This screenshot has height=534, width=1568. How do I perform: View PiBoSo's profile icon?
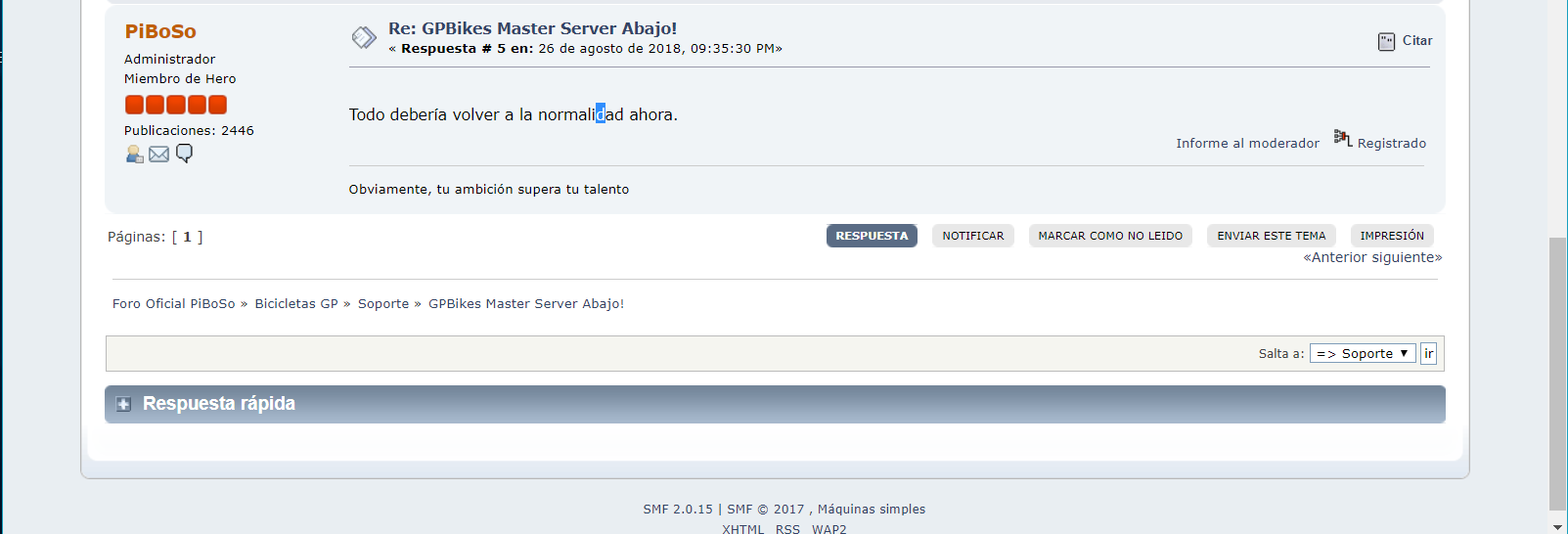(x=135, y=154)
